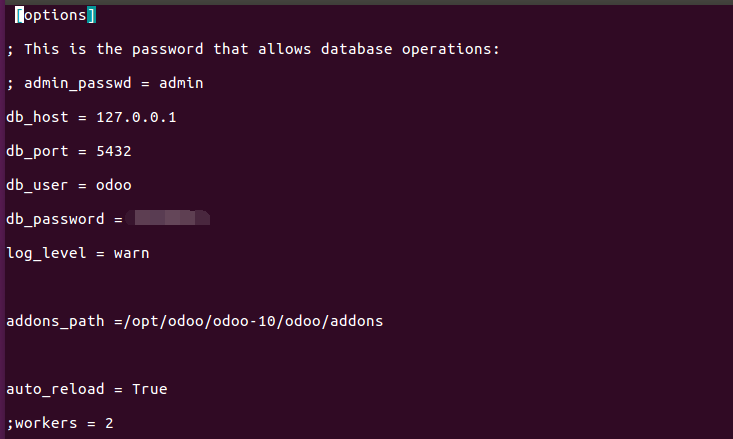The width and height of the screenshot is (733, 439).
Task: Click the auto_reload key name
Action: tap(55, 389)
